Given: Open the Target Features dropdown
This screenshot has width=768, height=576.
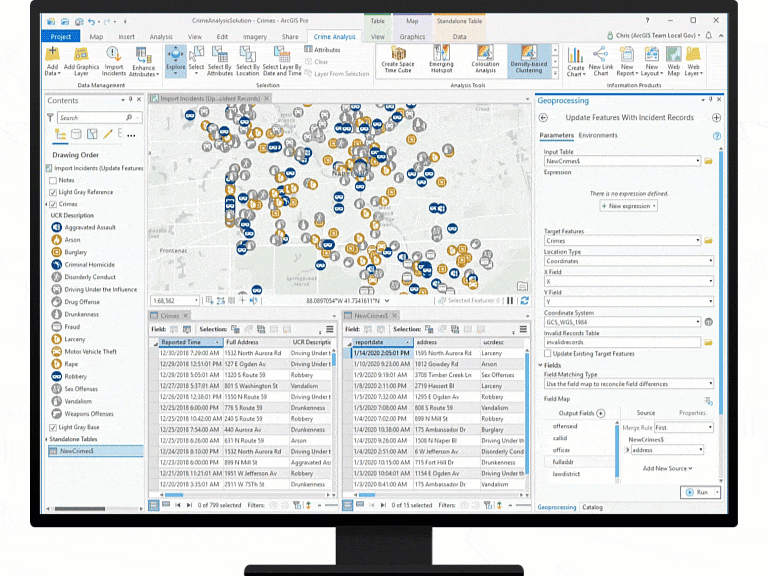Looking at the screenshot, I should click(697, 240).
